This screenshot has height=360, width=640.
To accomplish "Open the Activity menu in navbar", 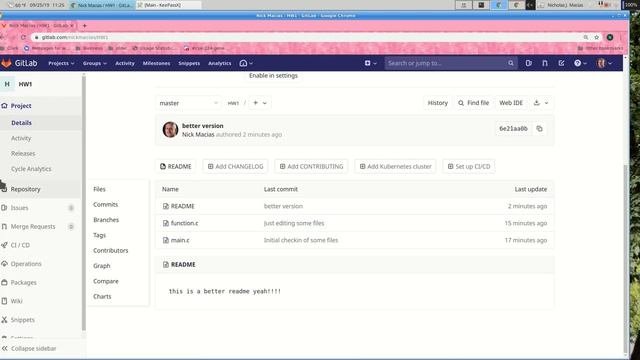I will [125, 63].
